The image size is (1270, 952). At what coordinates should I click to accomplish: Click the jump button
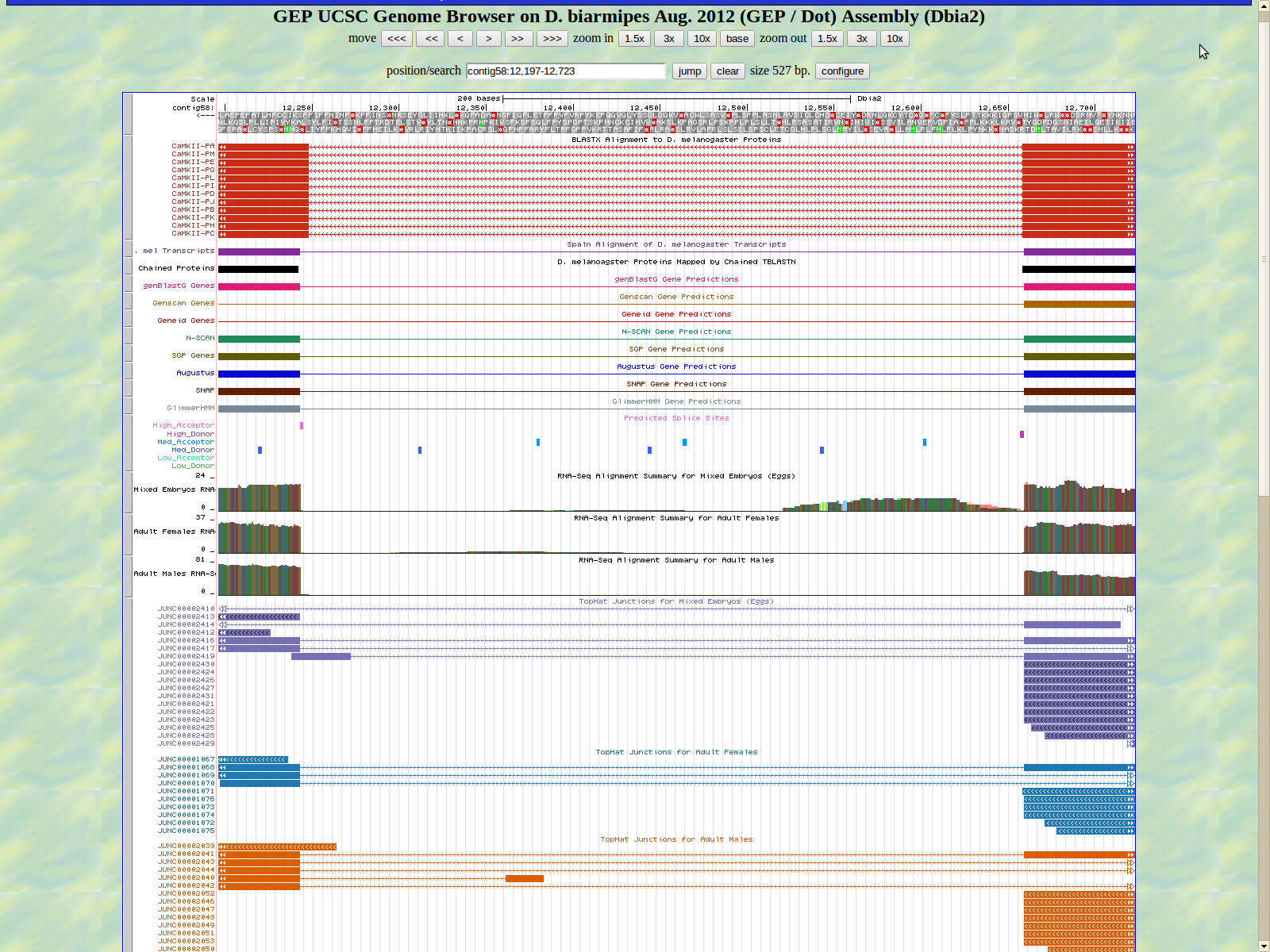click(689, 71)
